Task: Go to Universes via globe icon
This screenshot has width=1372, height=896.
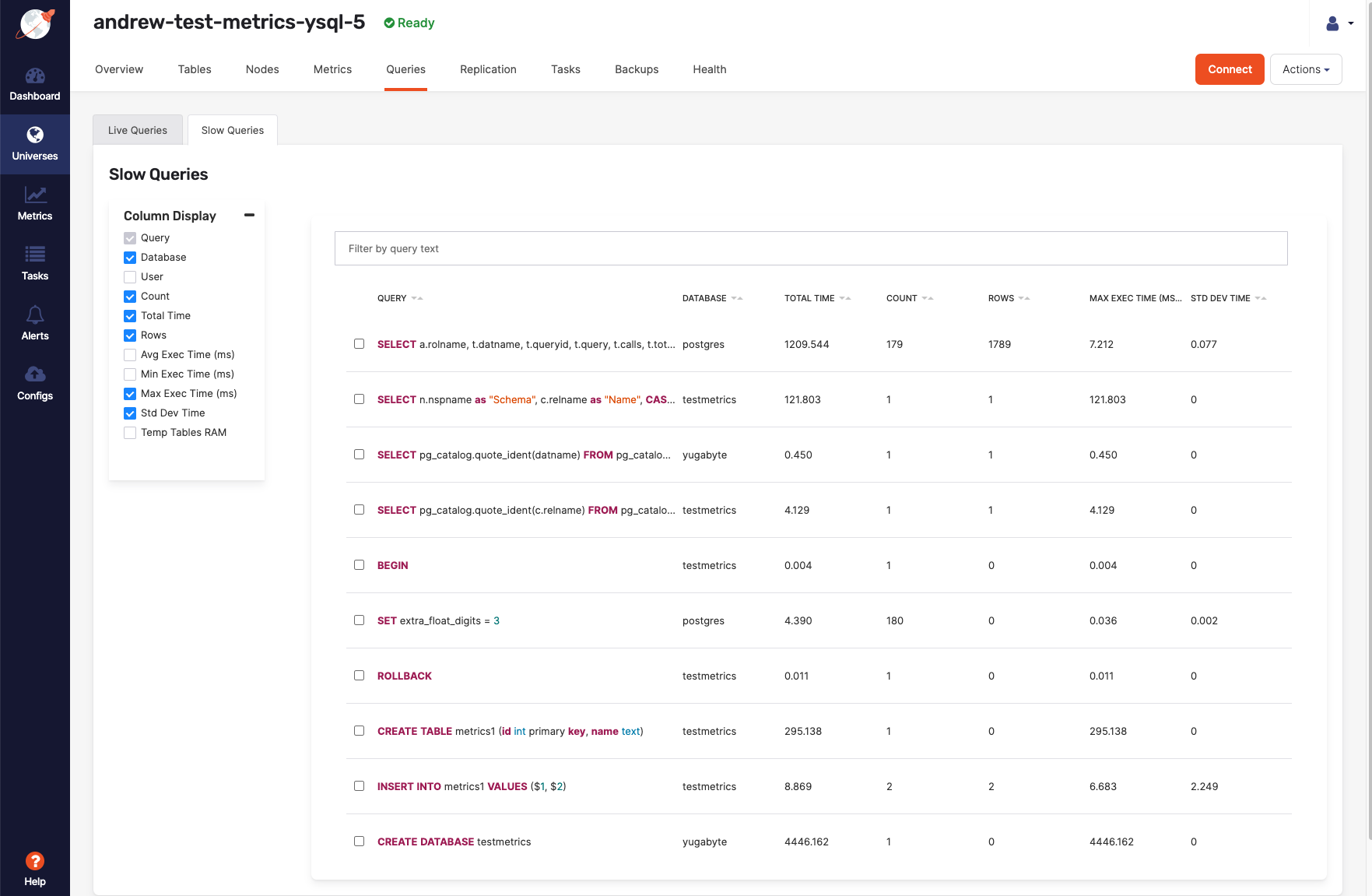Action: (35, 135)
